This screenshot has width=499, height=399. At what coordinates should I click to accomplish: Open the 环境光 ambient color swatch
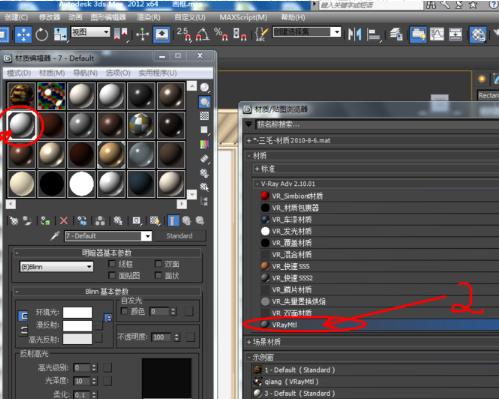77,312
